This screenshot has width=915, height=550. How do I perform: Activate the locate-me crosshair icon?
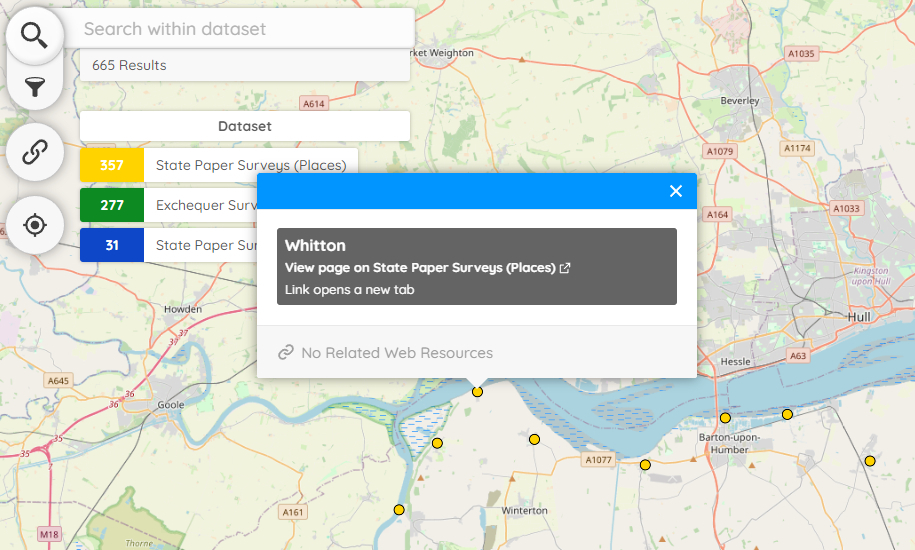coord(35,225)
